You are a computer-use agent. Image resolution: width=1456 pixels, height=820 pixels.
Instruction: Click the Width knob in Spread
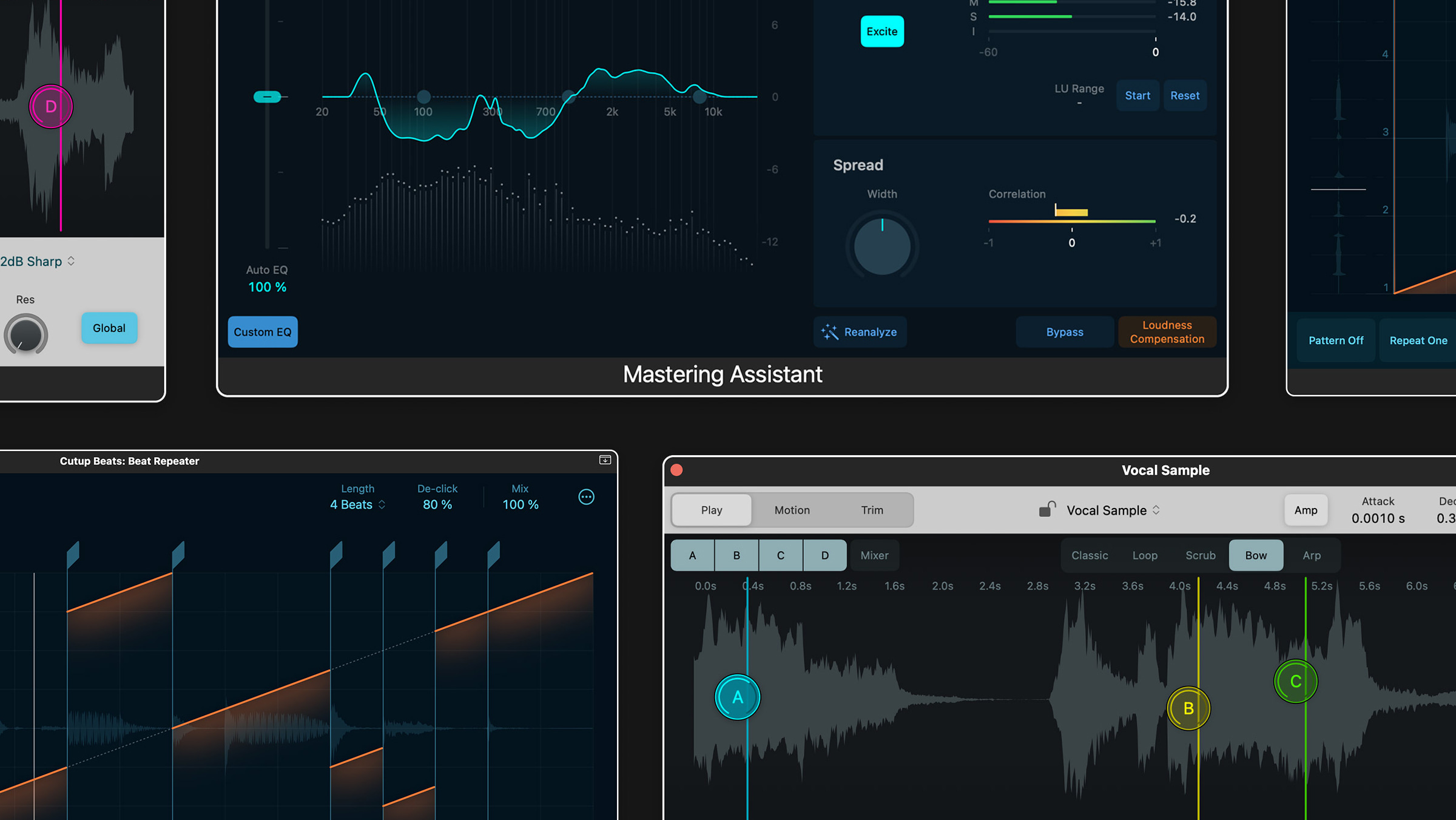tap(881, 246)
